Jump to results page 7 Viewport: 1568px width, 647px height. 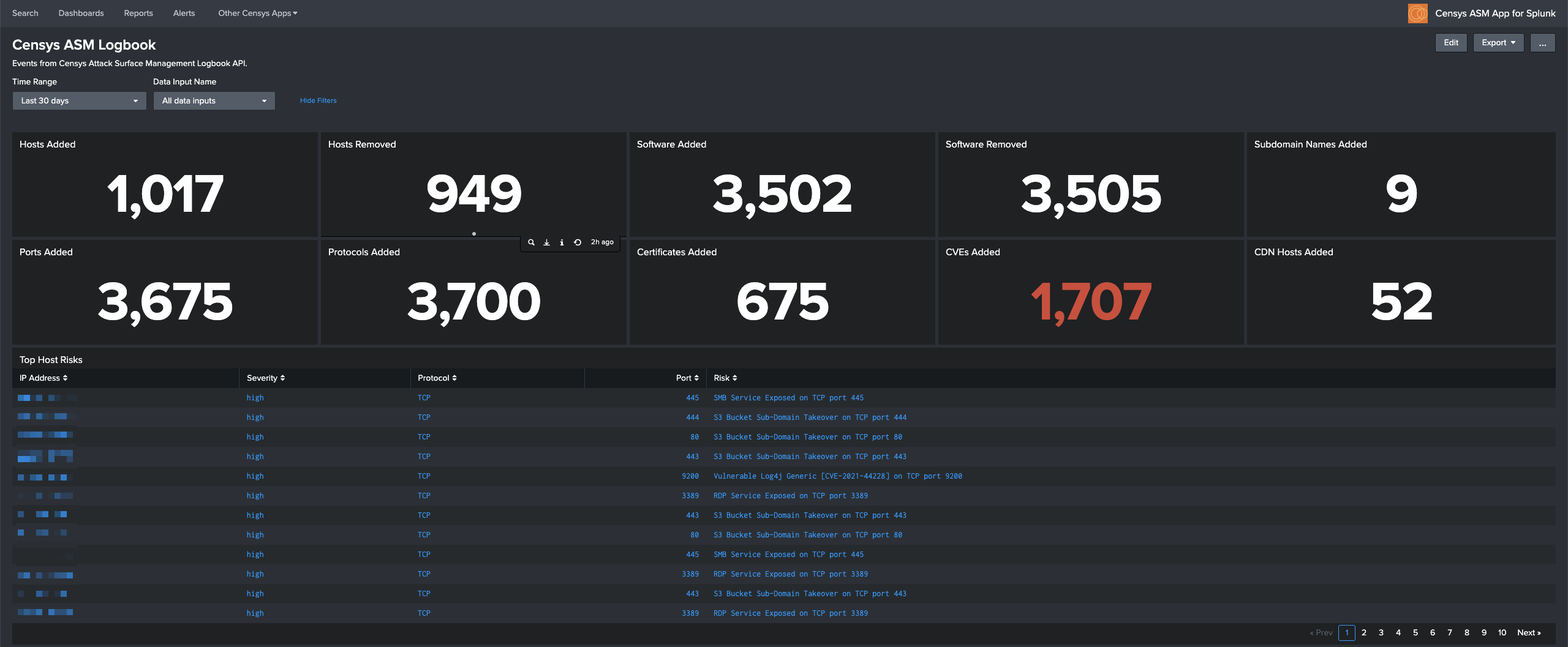(x=1450, y=633)
